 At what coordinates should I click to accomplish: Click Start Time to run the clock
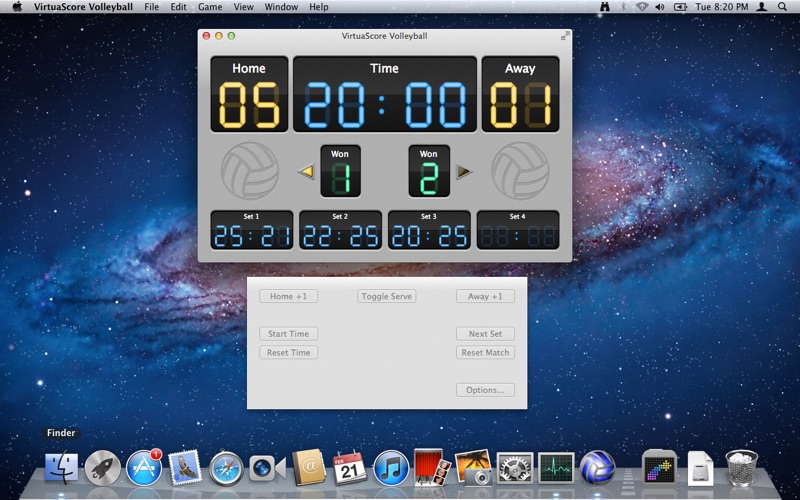click(288, 334)
